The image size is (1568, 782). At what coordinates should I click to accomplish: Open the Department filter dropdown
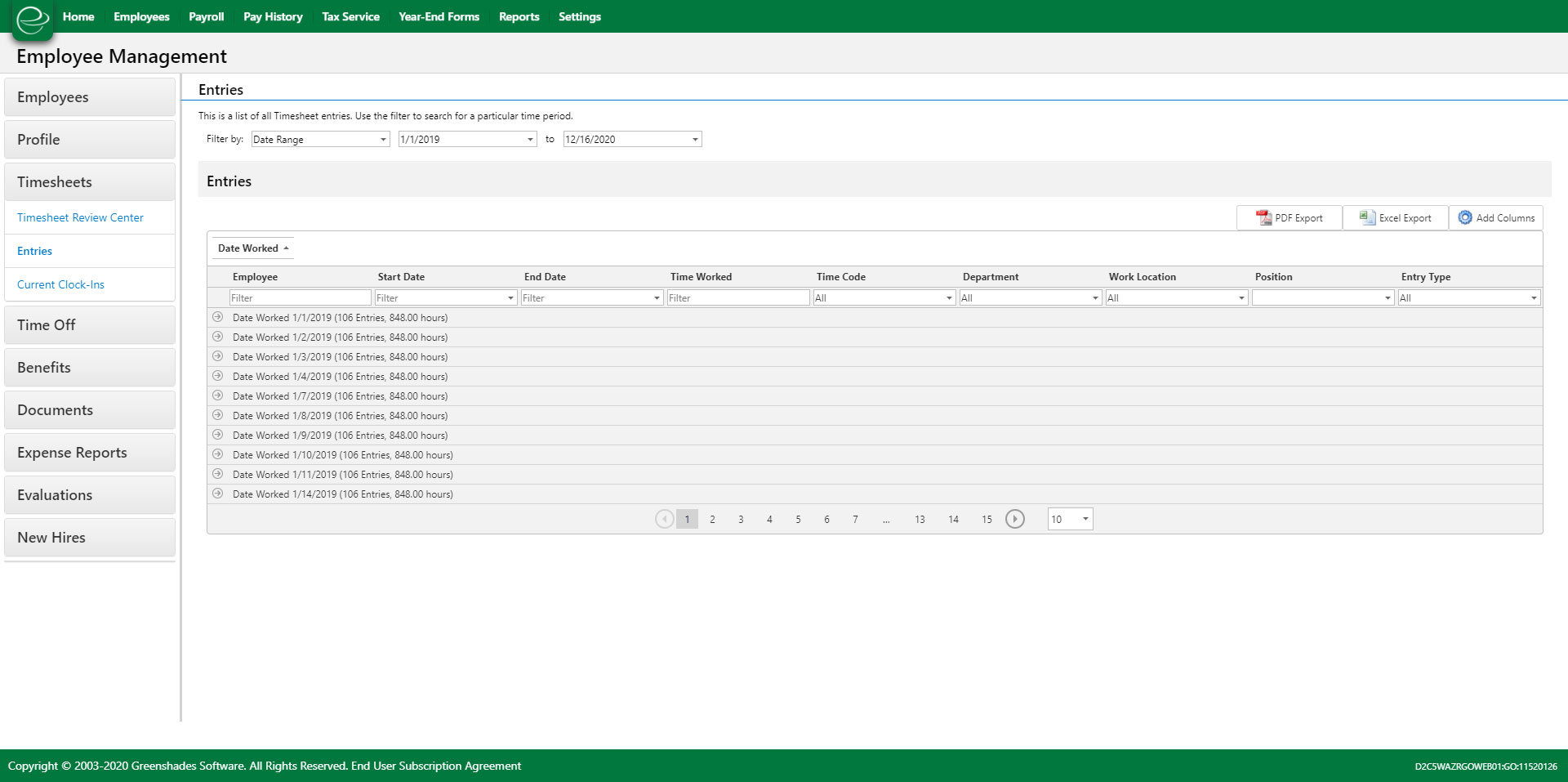1095,297
